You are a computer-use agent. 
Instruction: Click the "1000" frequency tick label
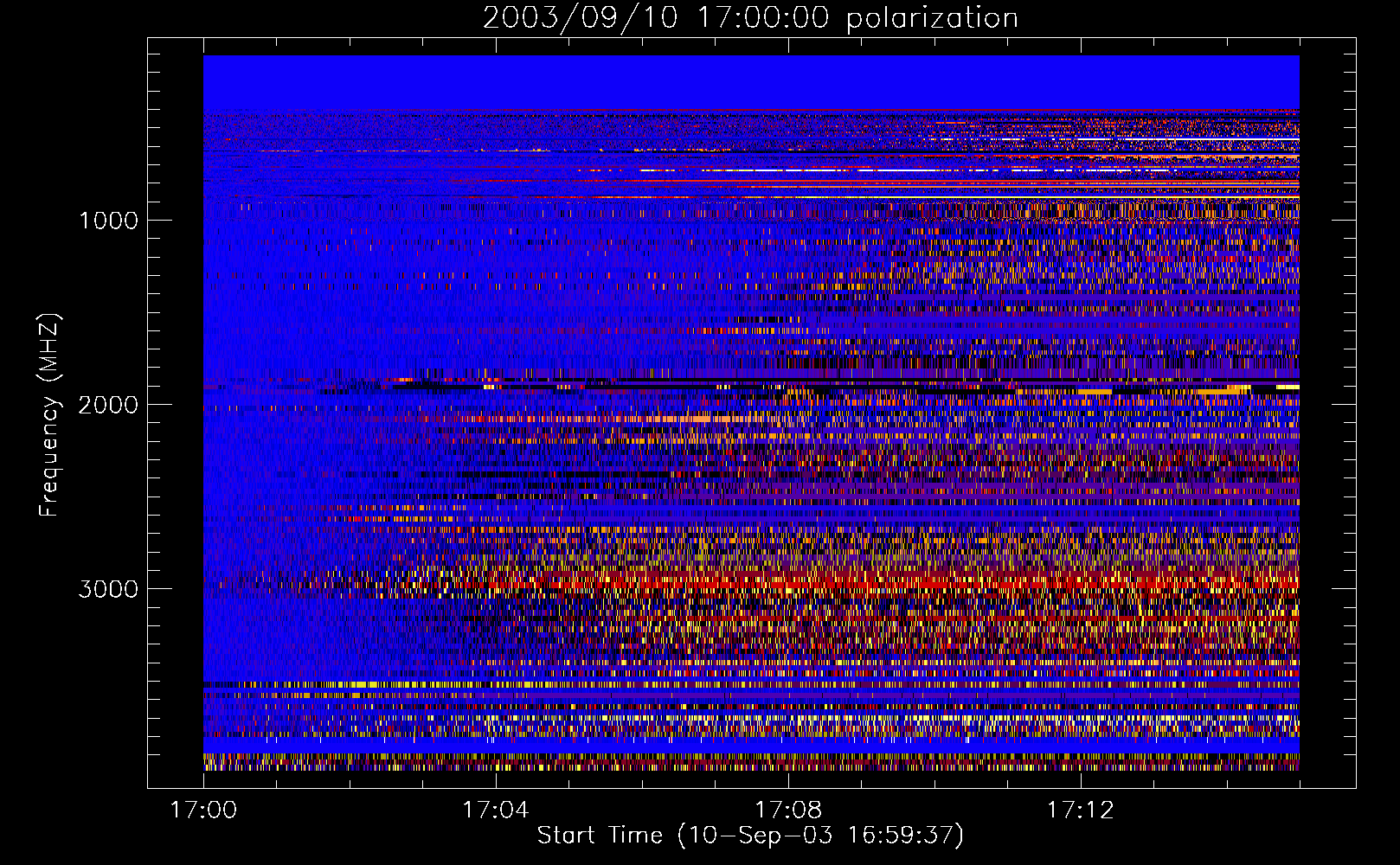point(108,221)
